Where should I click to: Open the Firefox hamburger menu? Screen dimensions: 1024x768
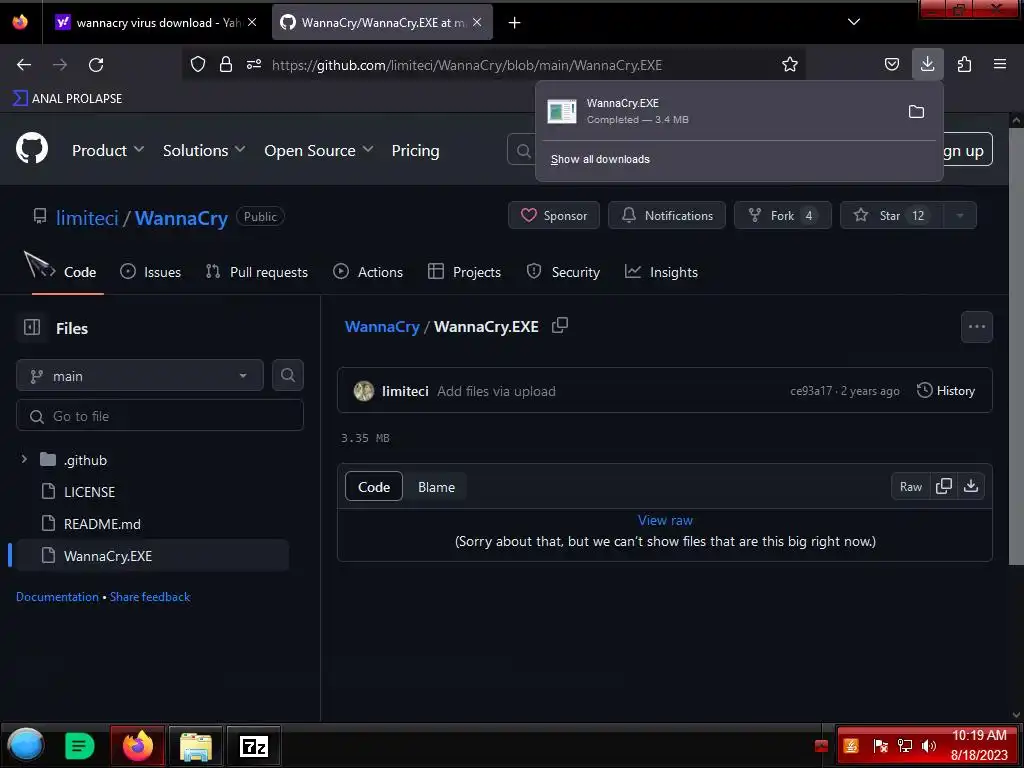click(1000, 64)
